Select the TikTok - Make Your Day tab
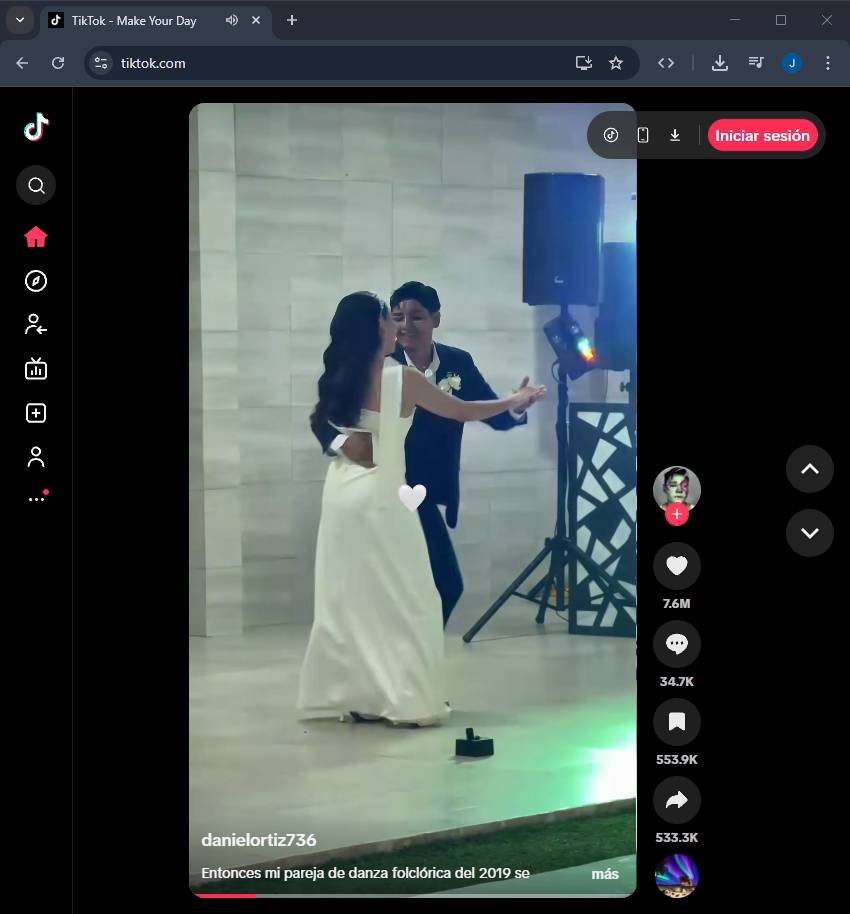Image resolution: width=850 pixels, height=914 pixels. pyautogui.click(x=134, y=21)
